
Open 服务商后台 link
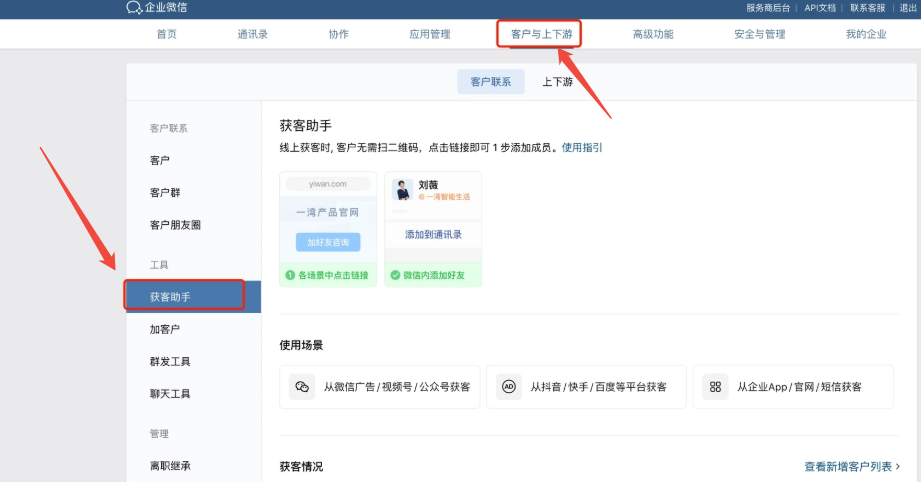[768, 8]
